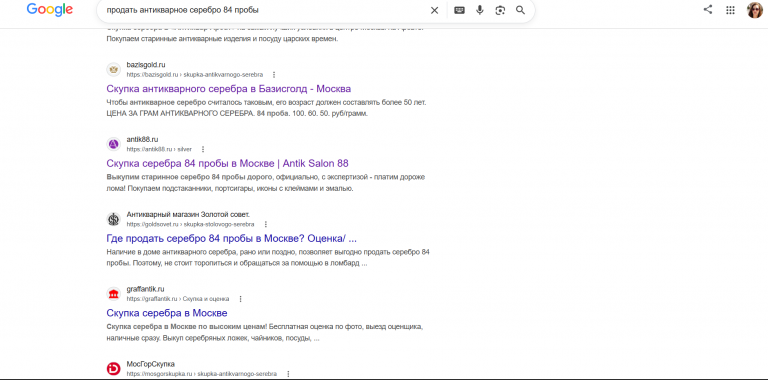Click URL 'https://graffantik.ru › Скупка и оценка'
This screenshot has height=380, width=768.
point(178,299)
